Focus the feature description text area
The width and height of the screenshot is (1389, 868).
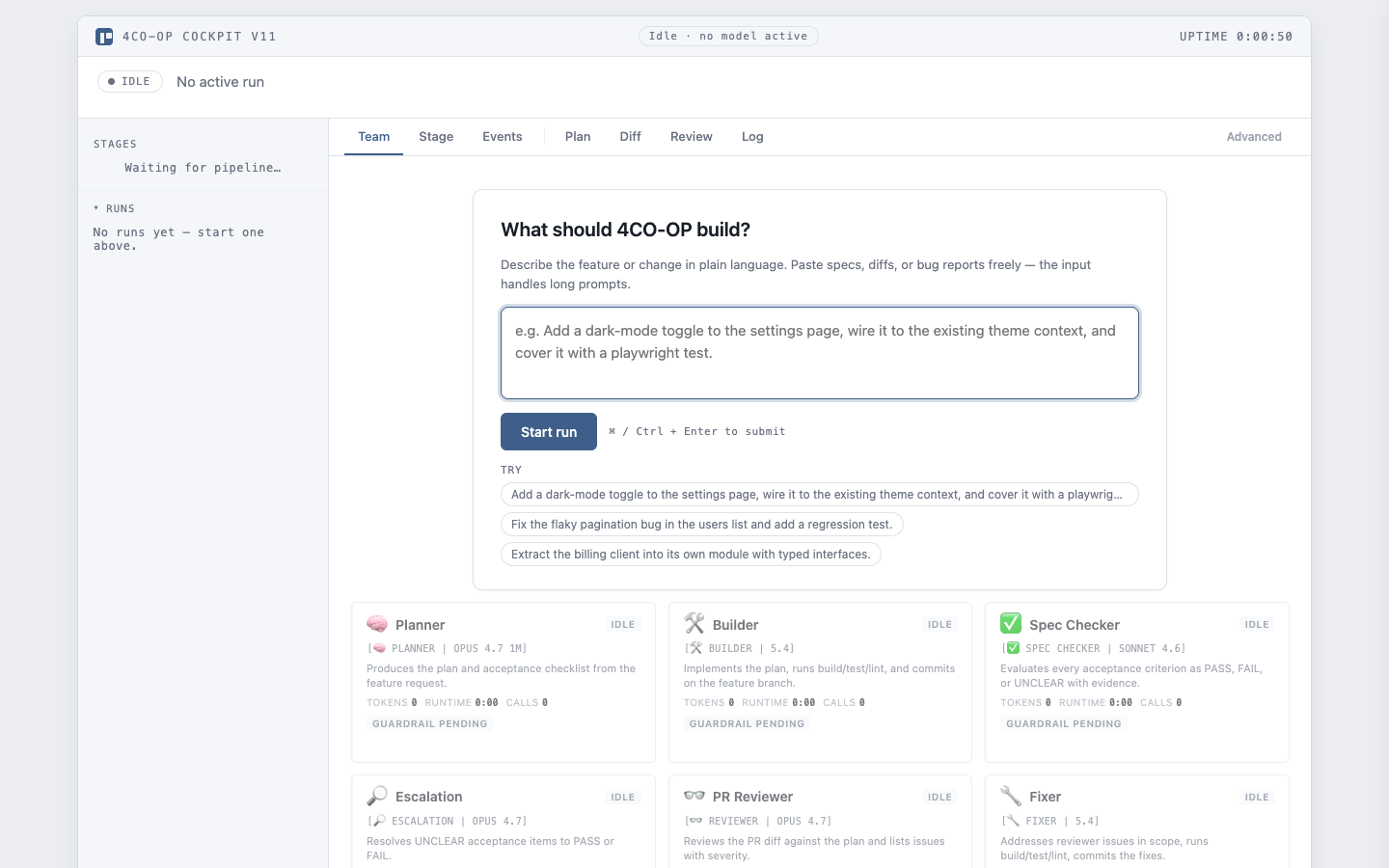tap(820, 353)
